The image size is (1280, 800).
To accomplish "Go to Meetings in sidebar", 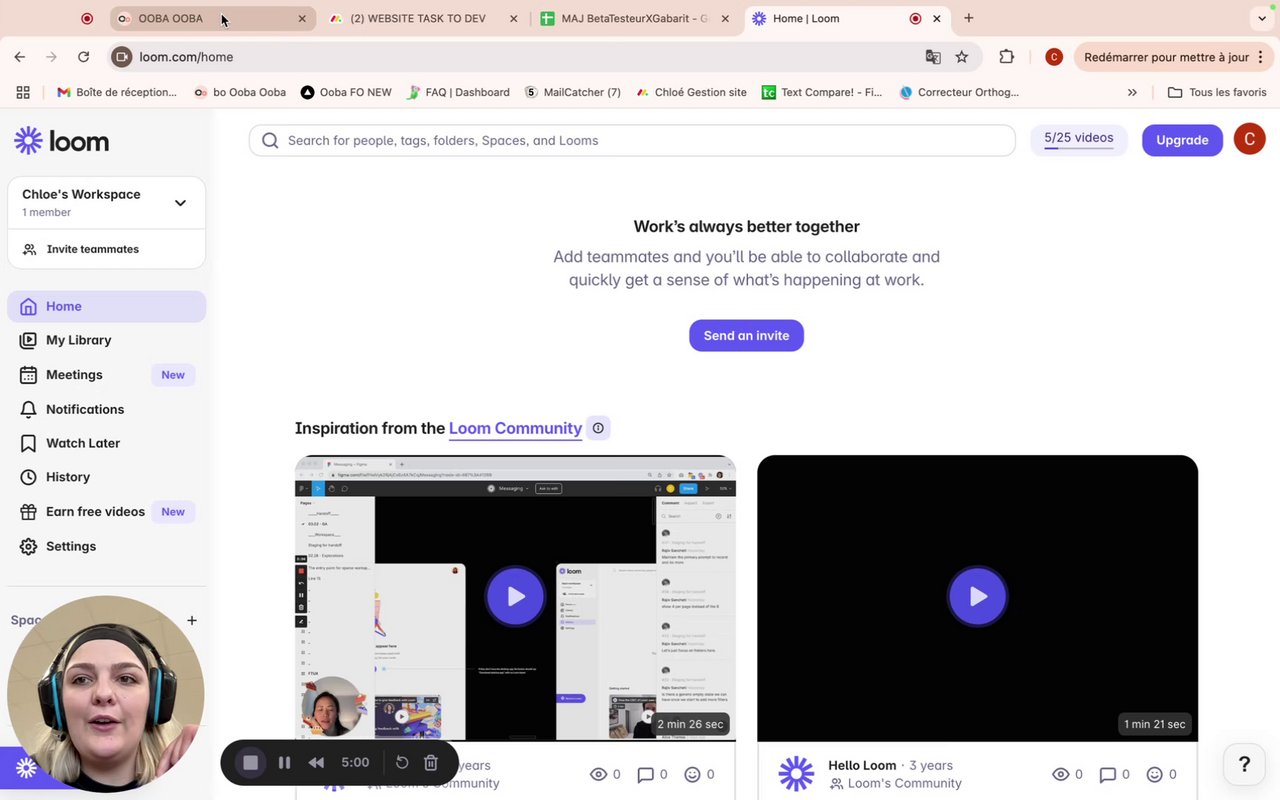I will click(x=107, y=374).
